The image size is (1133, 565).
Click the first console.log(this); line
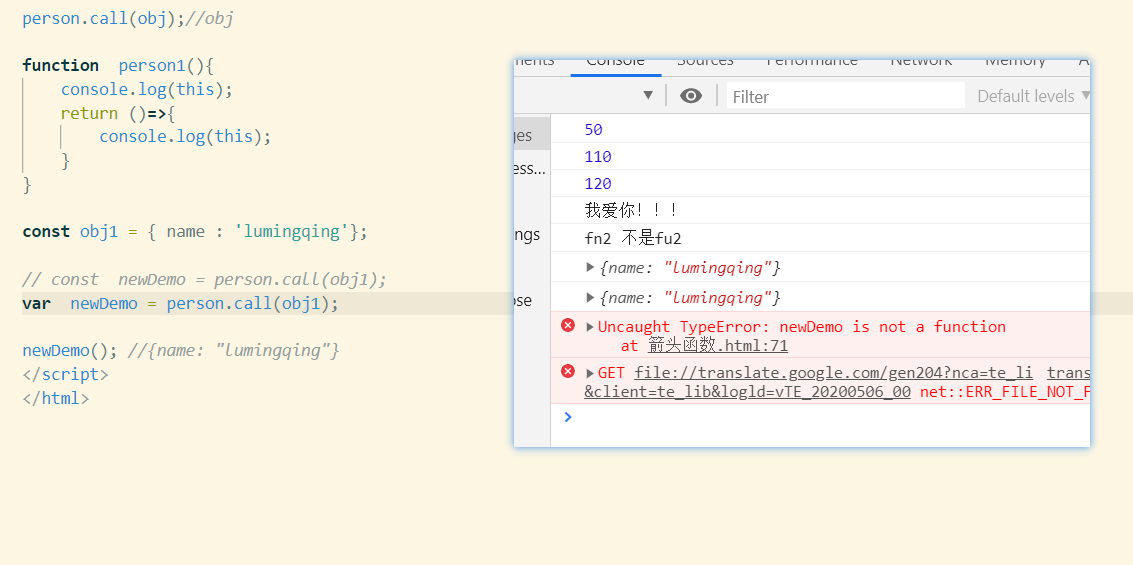click(147, 90)
